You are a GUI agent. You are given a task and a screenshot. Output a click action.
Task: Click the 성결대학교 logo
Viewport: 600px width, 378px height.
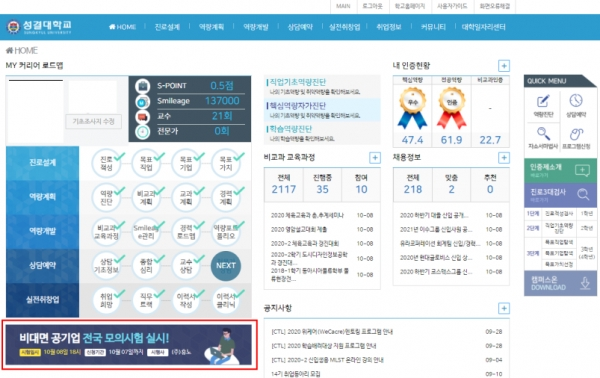39,27
